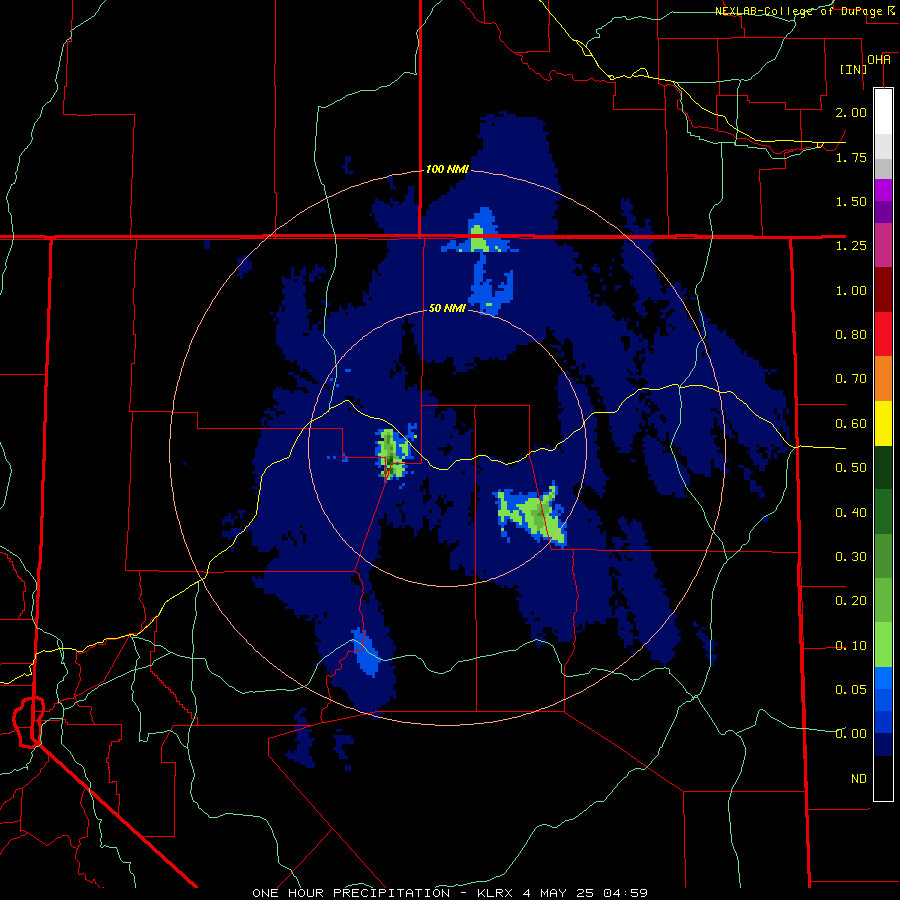Select the orange legend swatch
Viewport: 900px width, 900px height.
tap(883, 379)
